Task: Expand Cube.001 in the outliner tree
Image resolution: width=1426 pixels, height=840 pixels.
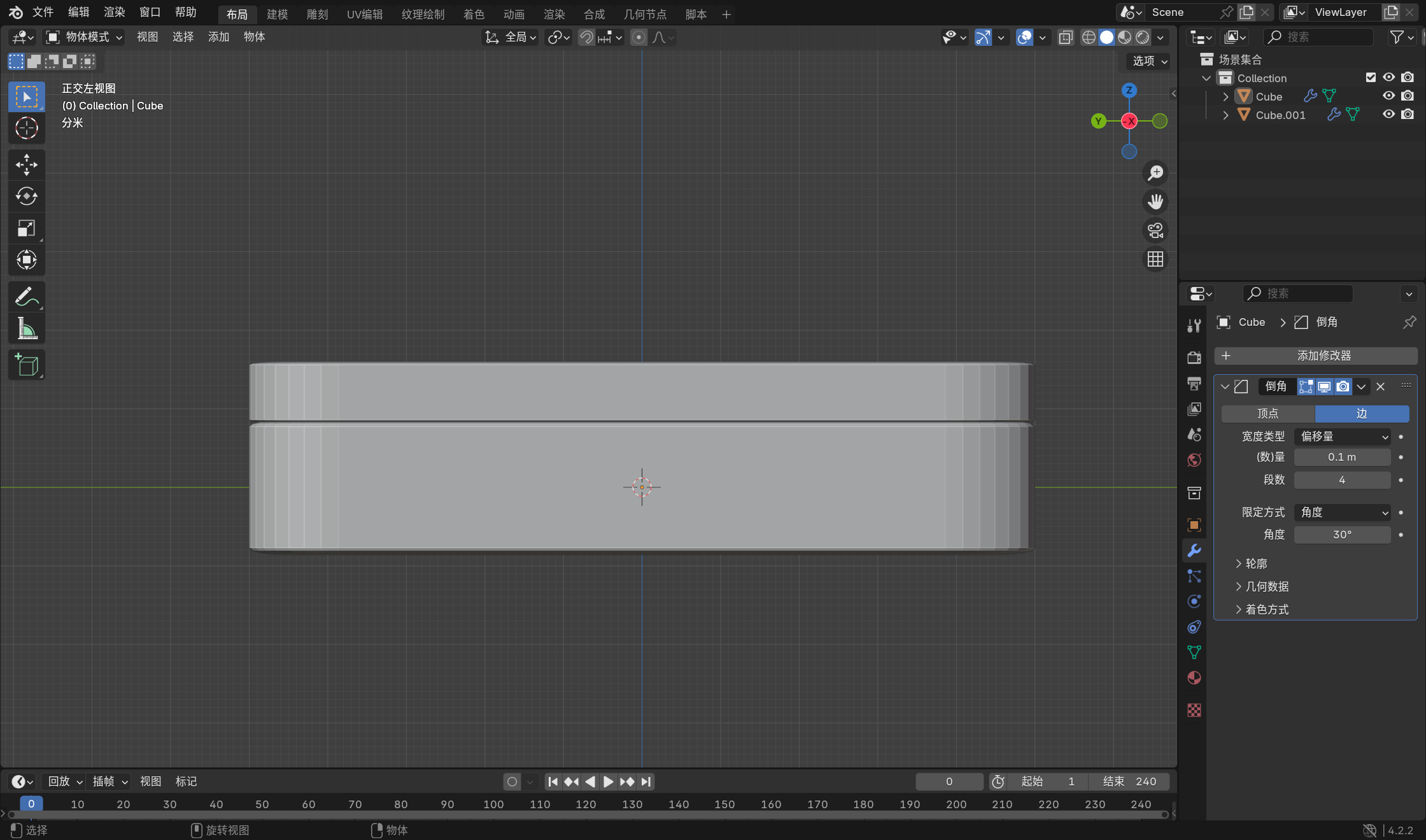Action: [x=1225, y=115]
